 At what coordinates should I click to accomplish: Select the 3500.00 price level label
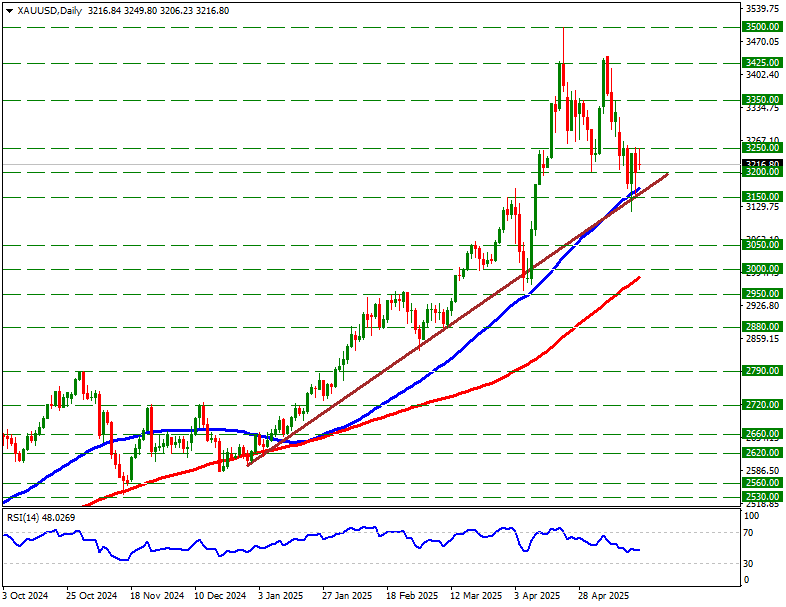(x=761, y=28)
